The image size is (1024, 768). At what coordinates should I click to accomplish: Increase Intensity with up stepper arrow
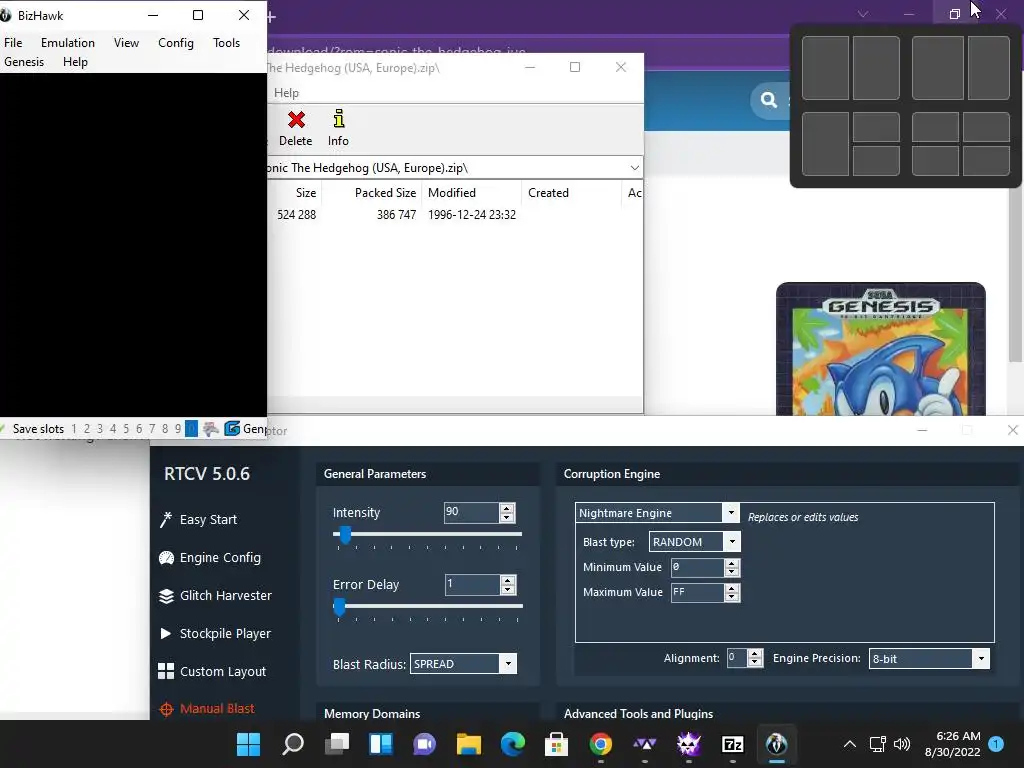click(507, 508)
